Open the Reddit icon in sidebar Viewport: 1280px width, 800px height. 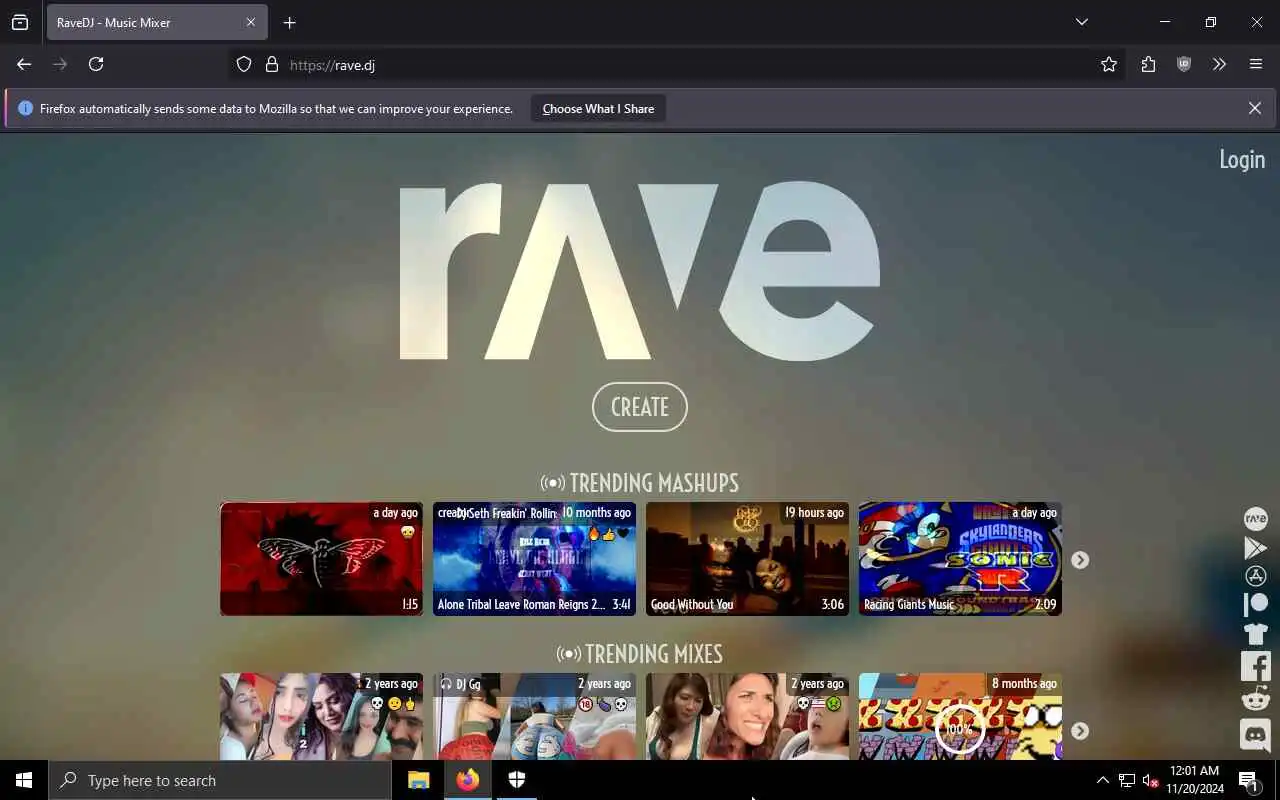click(1255, 699)
